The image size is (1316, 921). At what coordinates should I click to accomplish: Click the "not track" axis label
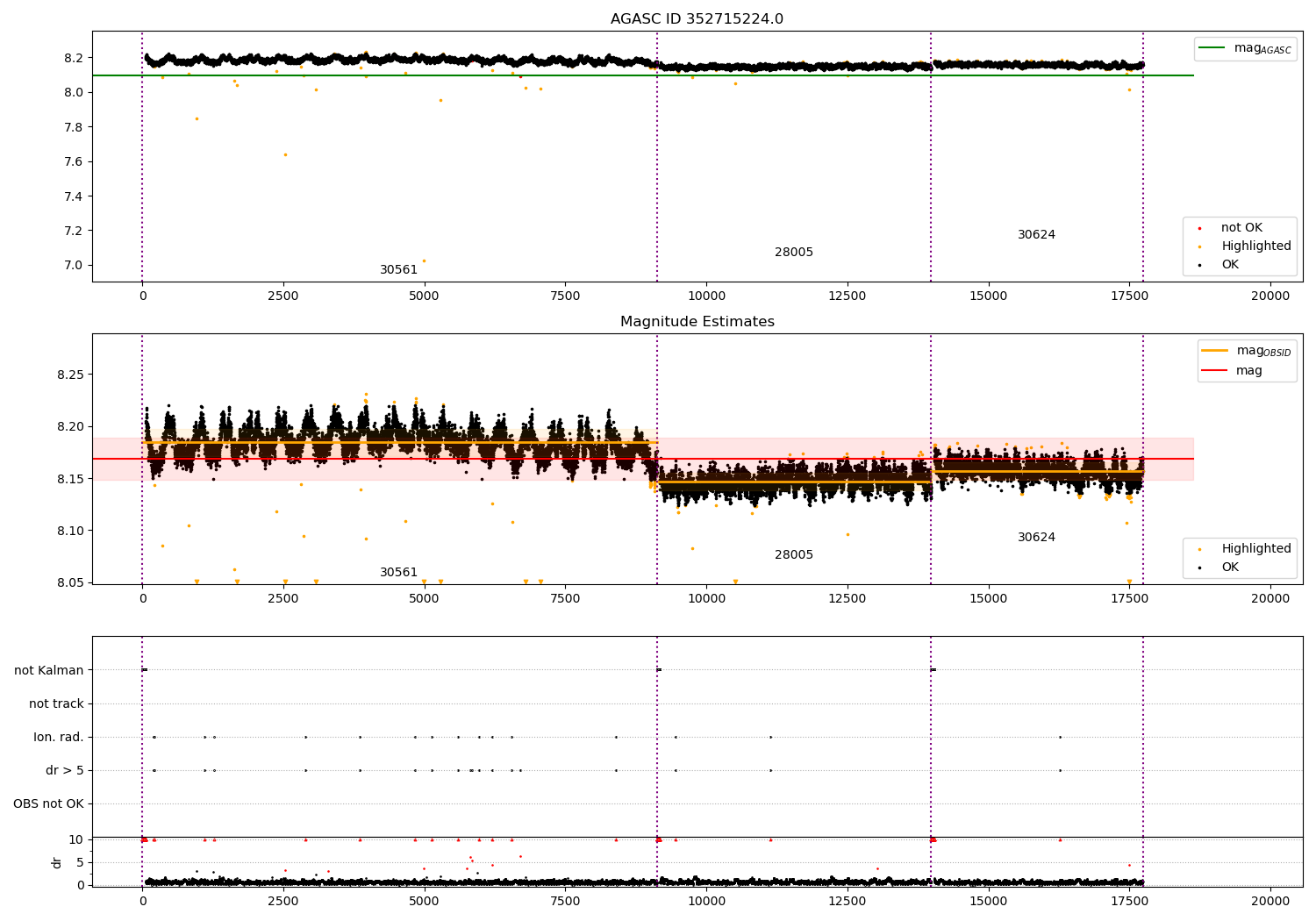click(56, 704)
